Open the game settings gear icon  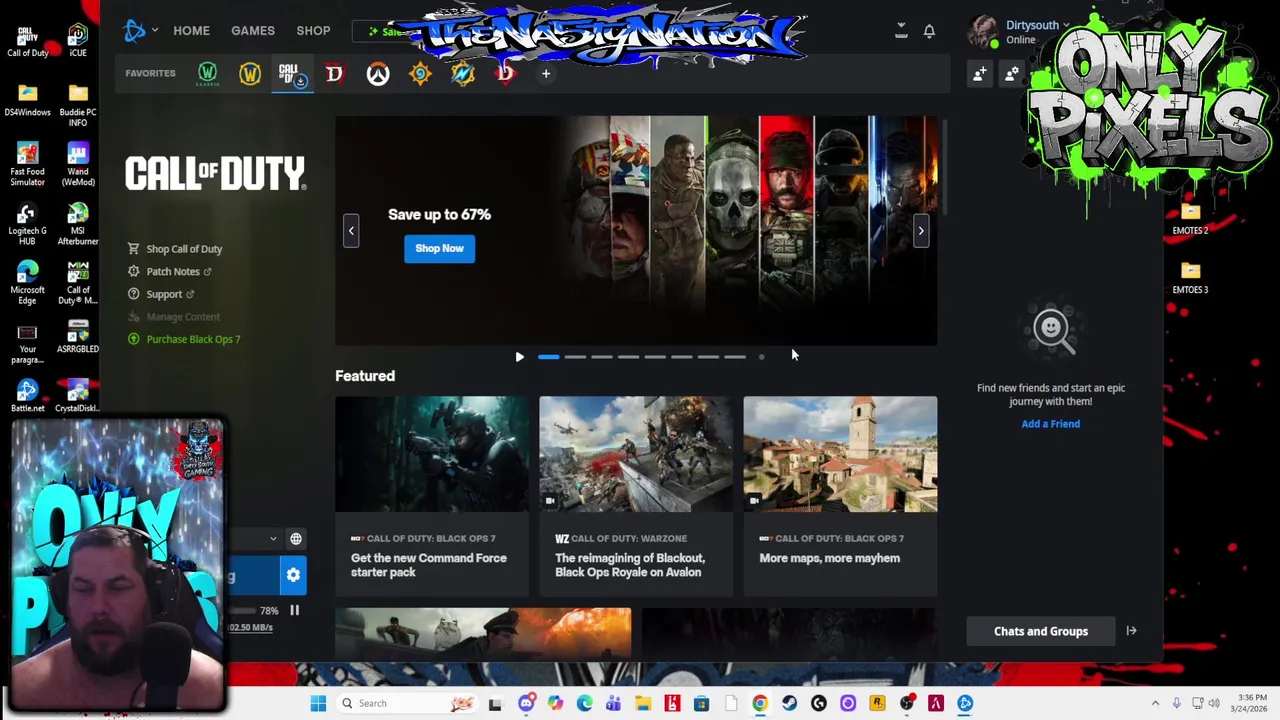(293, 575)
